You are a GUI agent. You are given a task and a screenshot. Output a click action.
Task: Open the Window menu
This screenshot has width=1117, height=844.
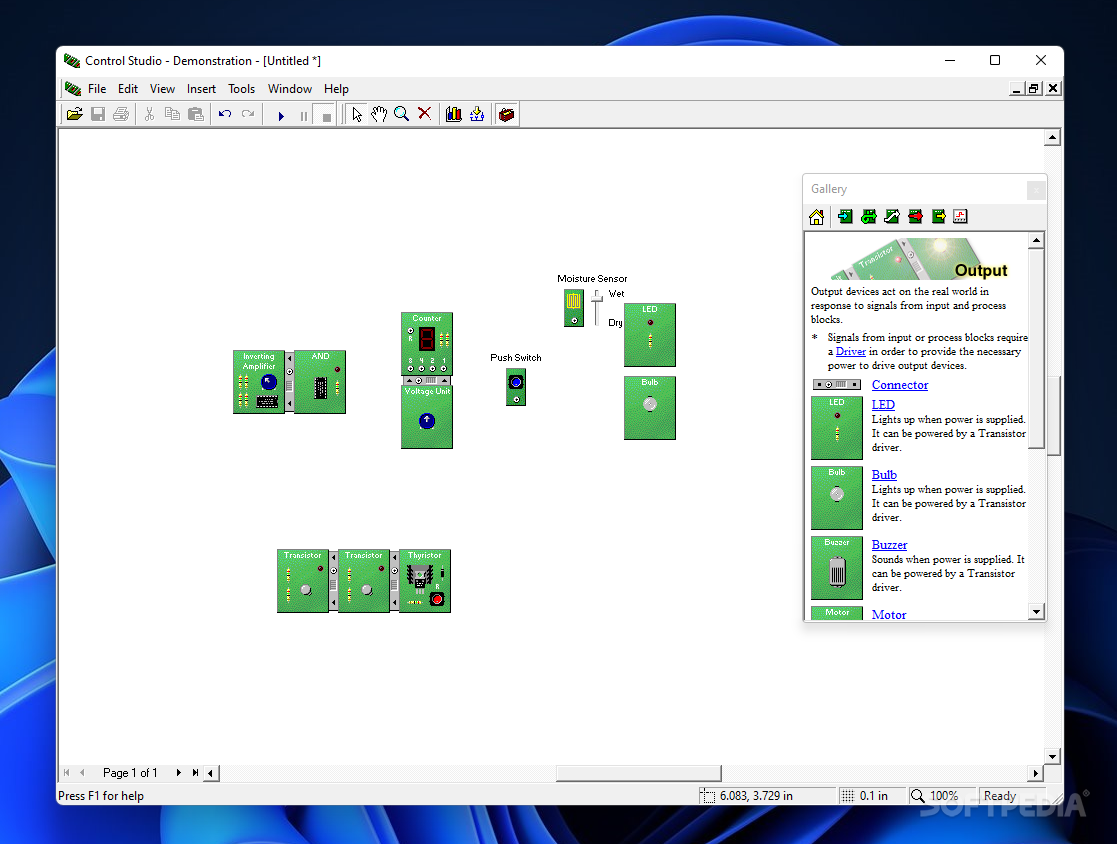(x=290, y=89)
